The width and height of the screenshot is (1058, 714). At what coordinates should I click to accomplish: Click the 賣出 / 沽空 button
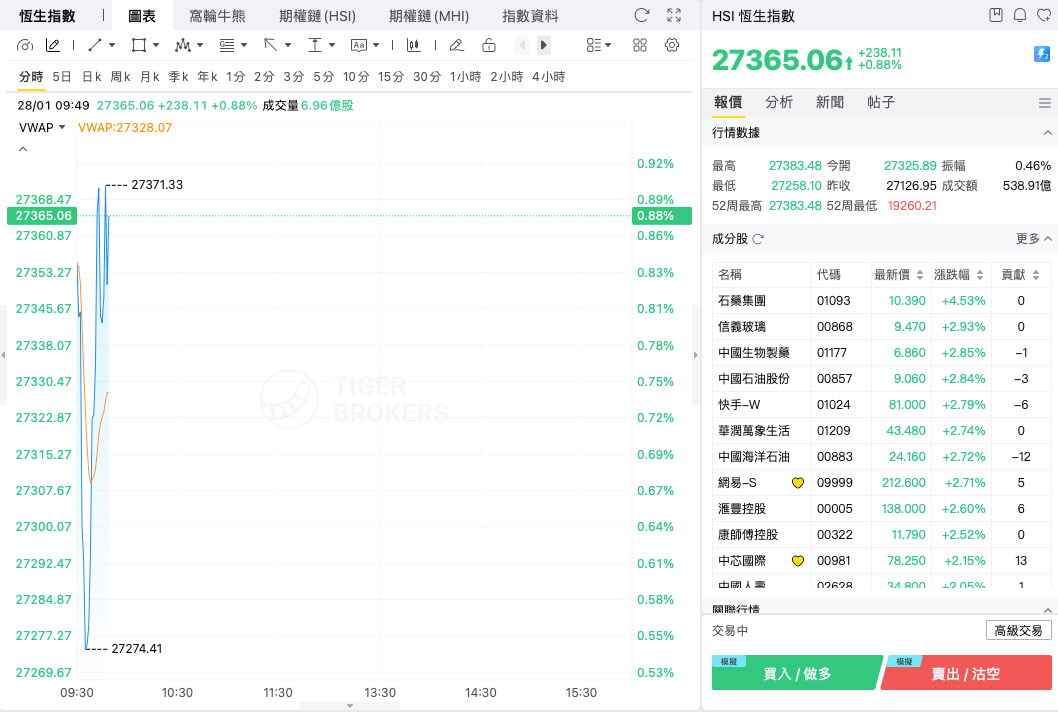(x=966, y=673)
